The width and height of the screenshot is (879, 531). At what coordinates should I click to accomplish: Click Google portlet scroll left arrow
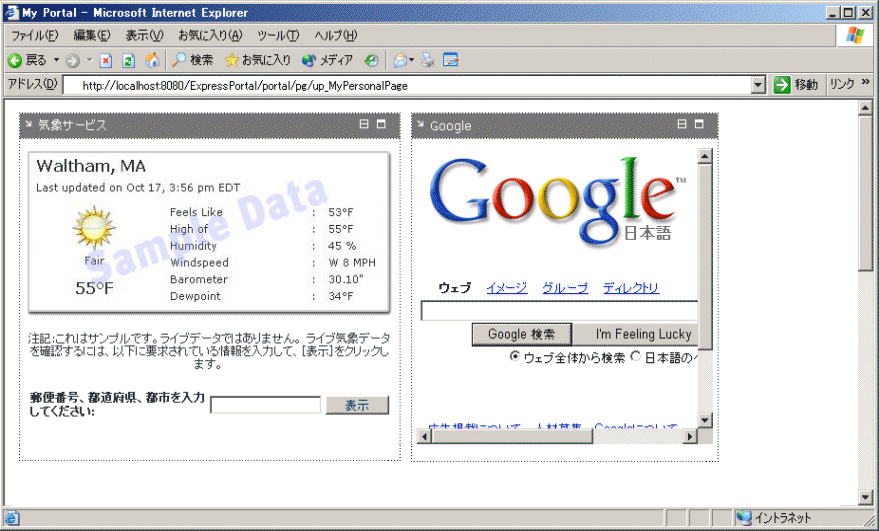tap(426, 436)
